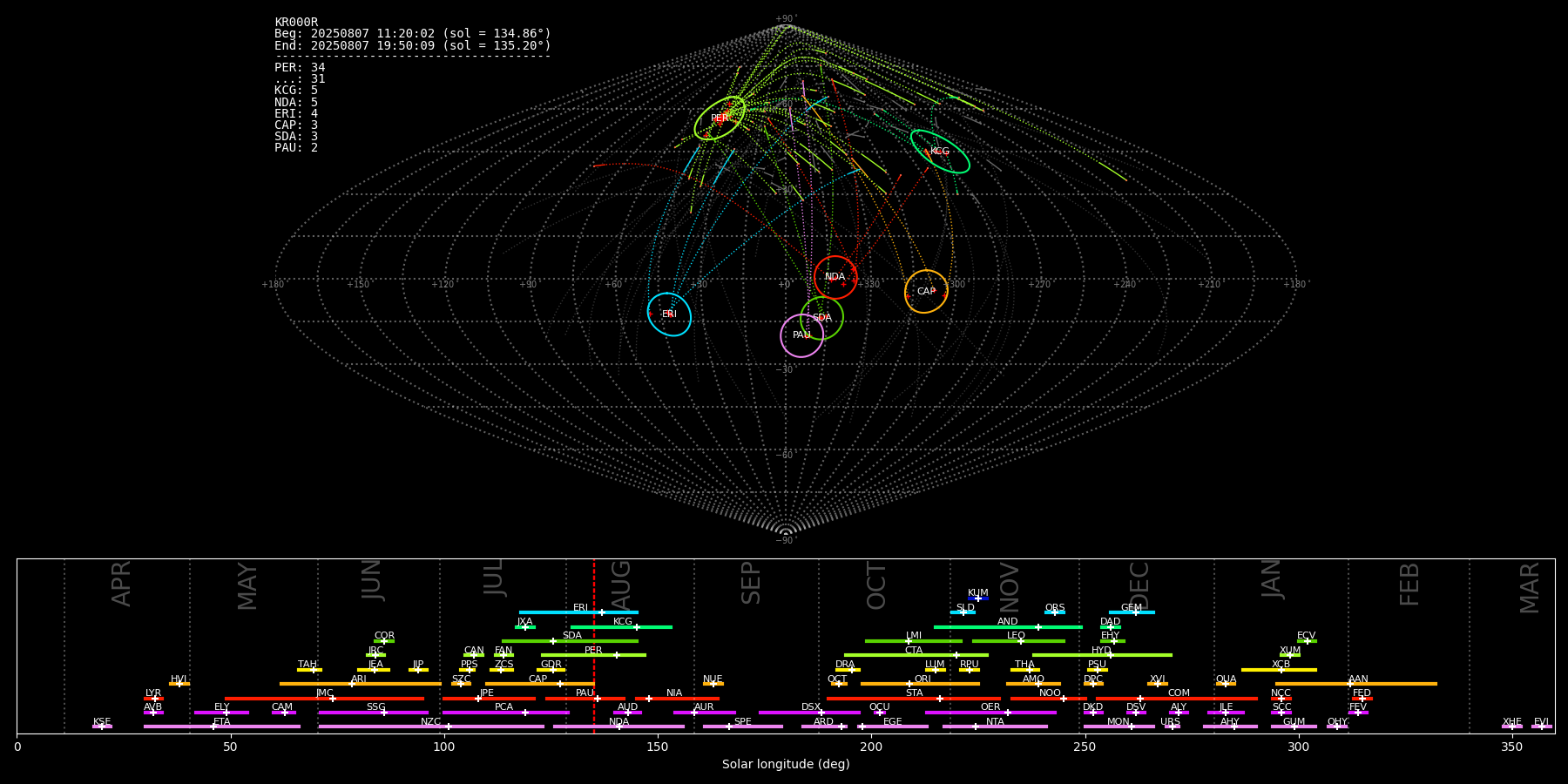Select the LEO shower bar in the timeline
Screen dimensions: 1568x784
click(x=1018, y=641)
